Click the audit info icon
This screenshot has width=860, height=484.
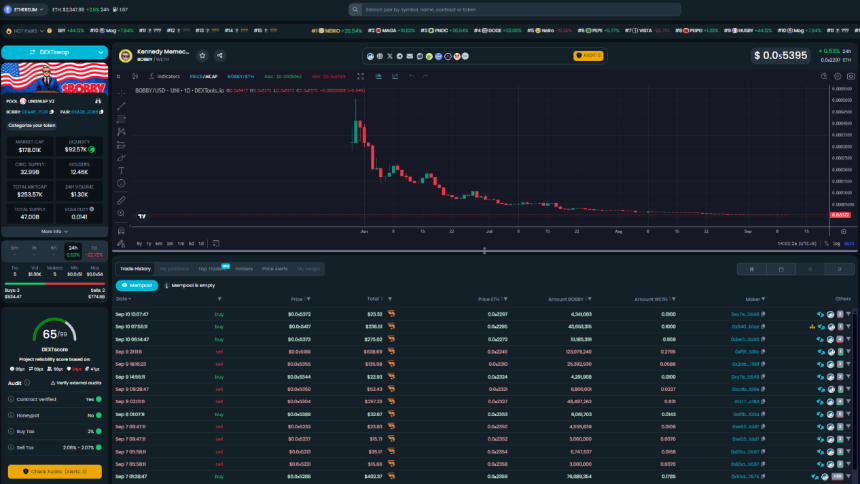[x=27, y=382]
